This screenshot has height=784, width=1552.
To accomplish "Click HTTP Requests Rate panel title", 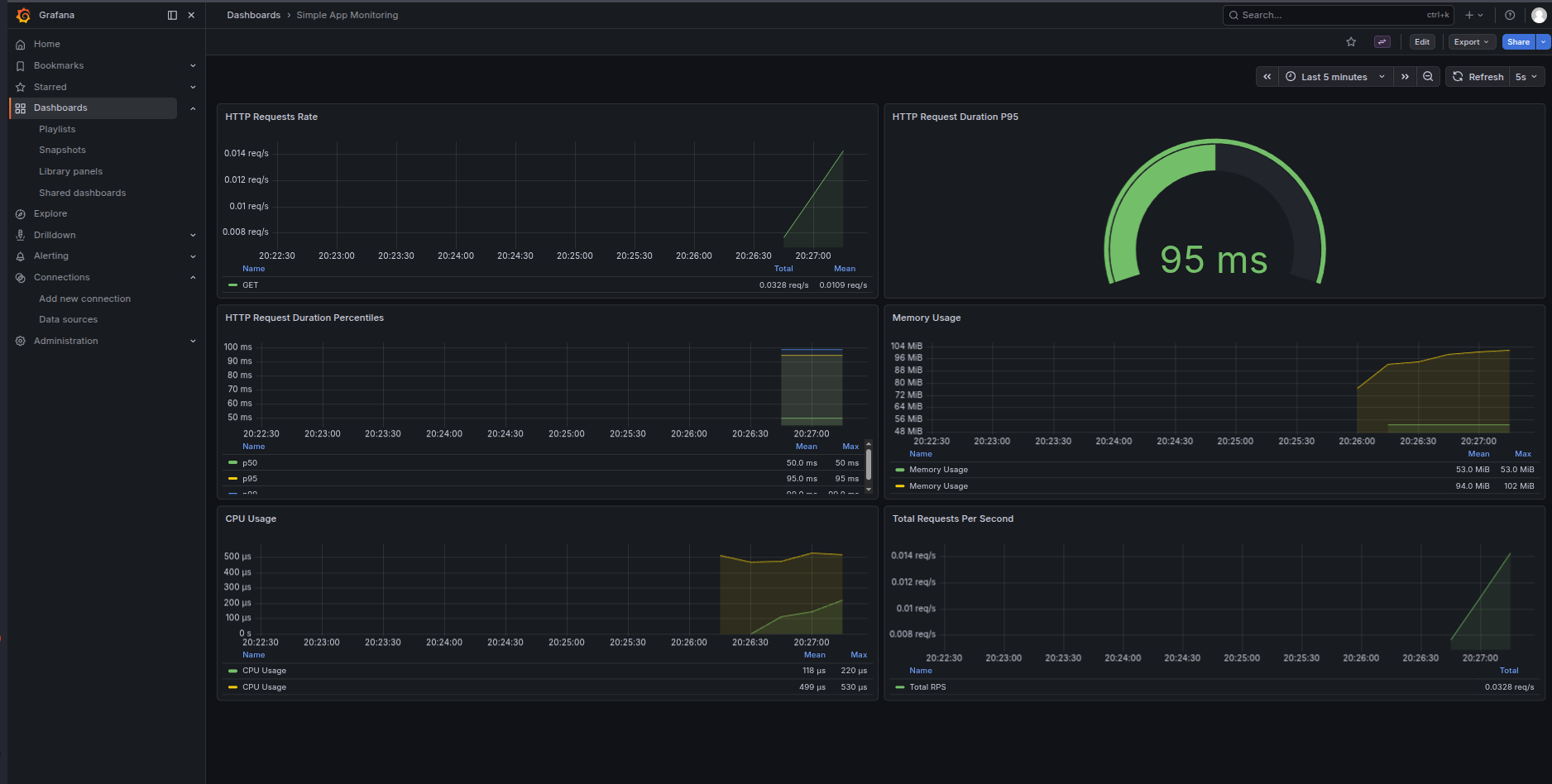I will click(x=271, y=117).
